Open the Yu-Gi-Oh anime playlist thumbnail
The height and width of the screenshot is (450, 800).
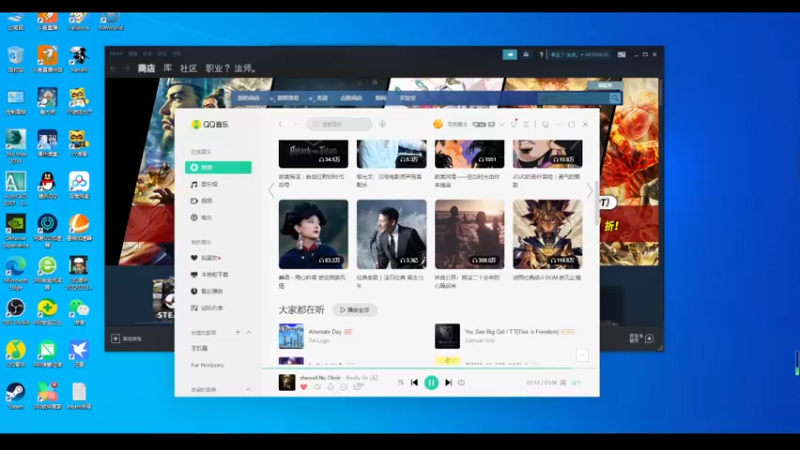tap(547, 234)
